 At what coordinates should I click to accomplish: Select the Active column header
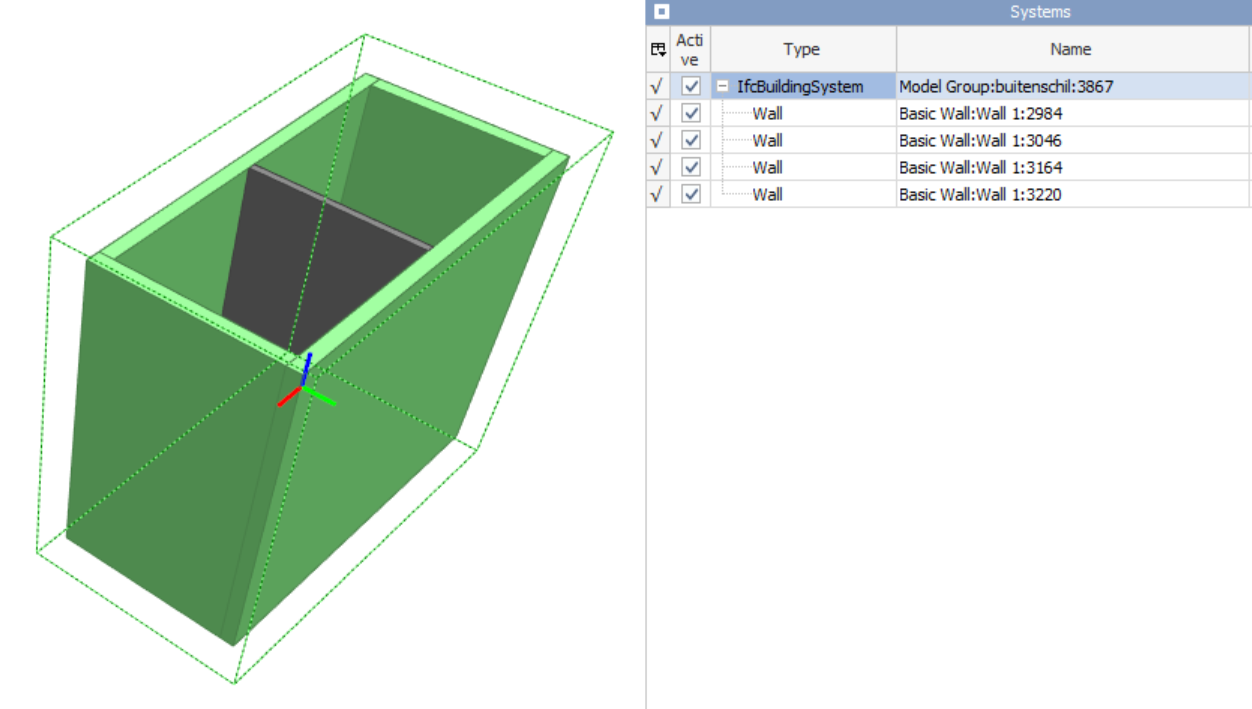click(690, 49)
